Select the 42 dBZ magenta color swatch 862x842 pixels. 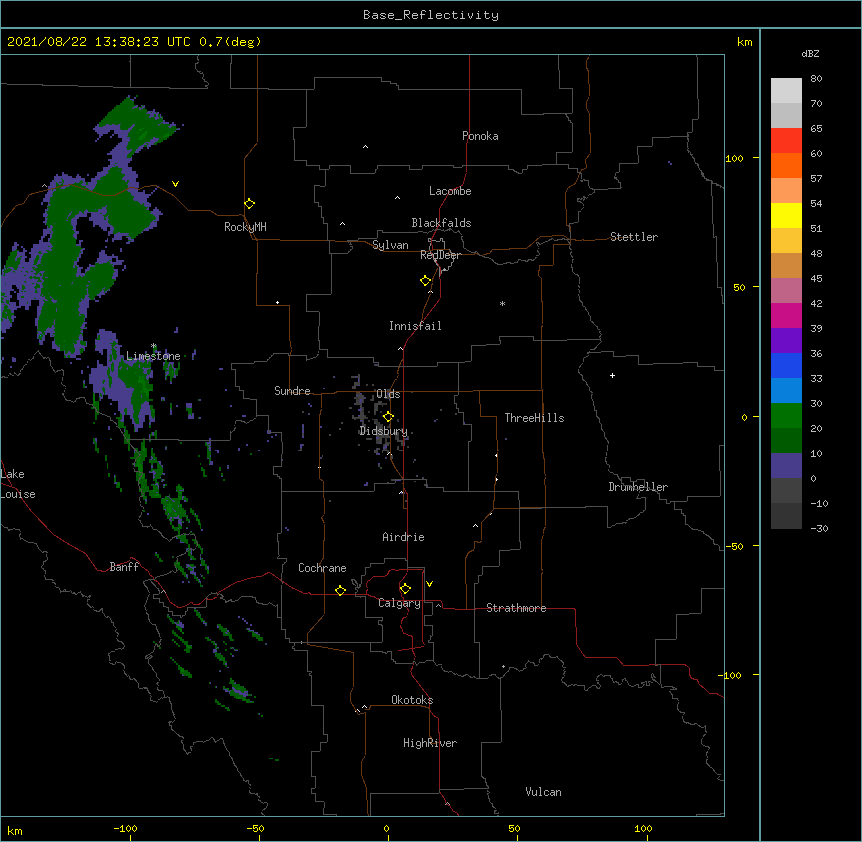click(x=786, y=315)
